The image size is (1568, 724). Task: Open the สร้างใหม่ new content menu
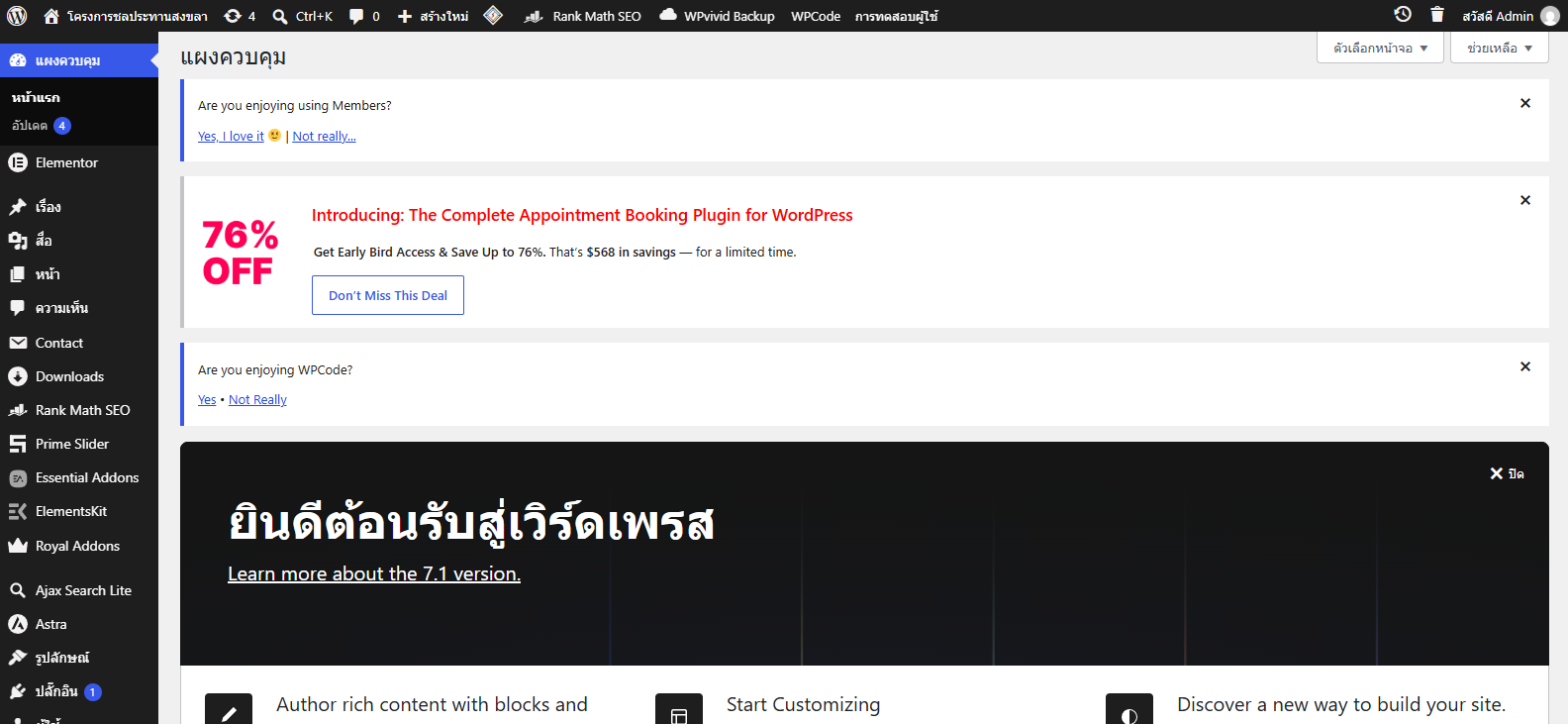433,16
